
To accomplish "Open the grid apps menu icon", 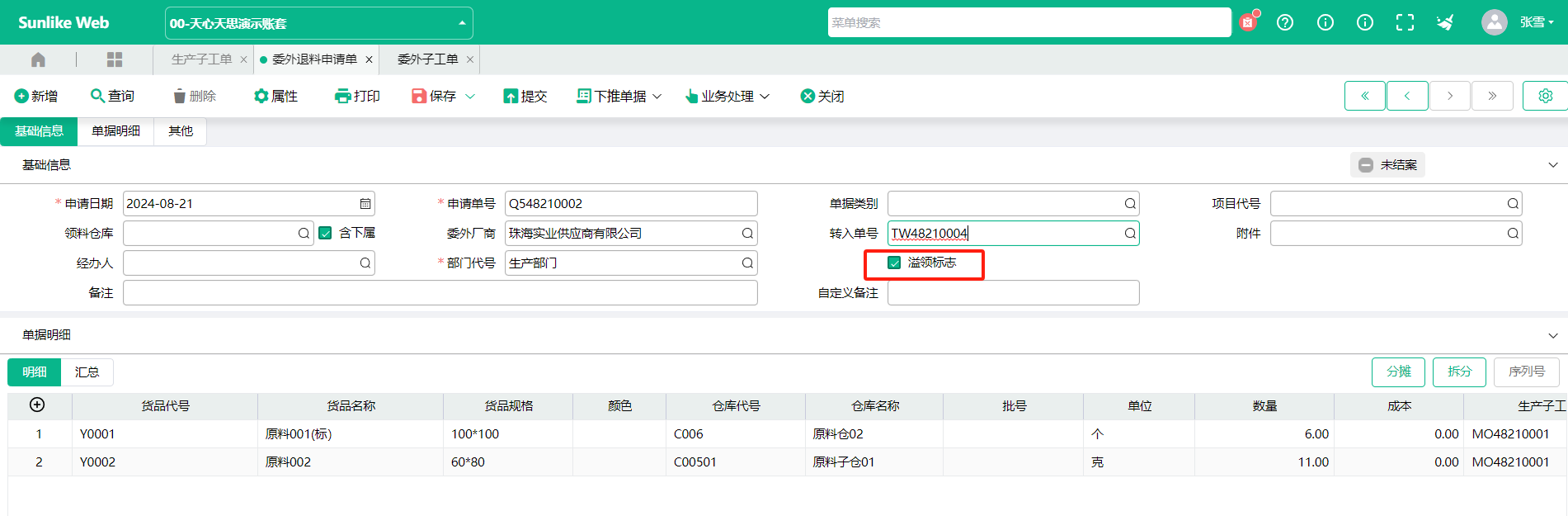I will (115, 59).
